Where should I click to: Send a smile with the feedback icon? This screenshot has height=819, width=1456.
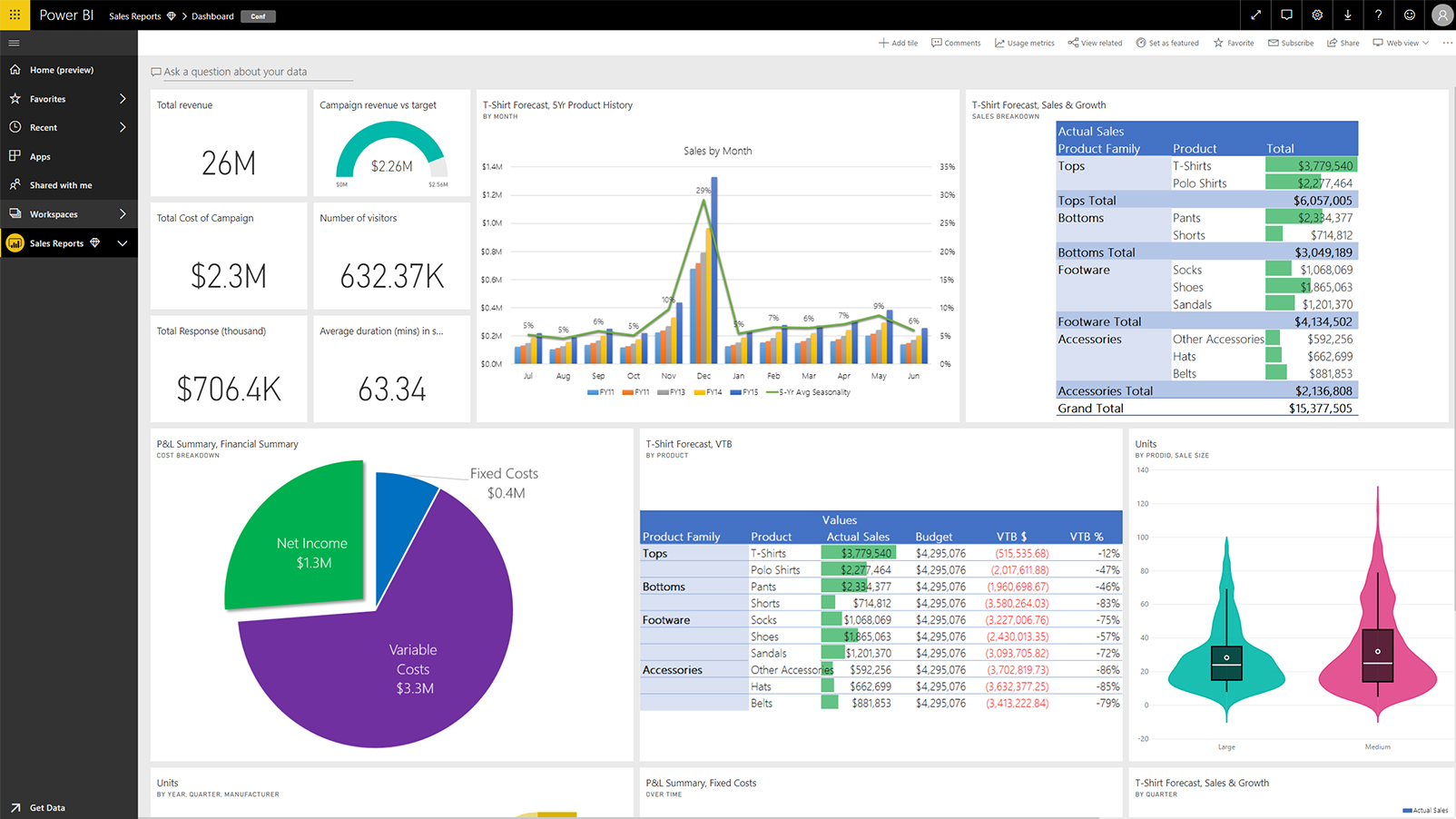click(x=1410, y=15)
